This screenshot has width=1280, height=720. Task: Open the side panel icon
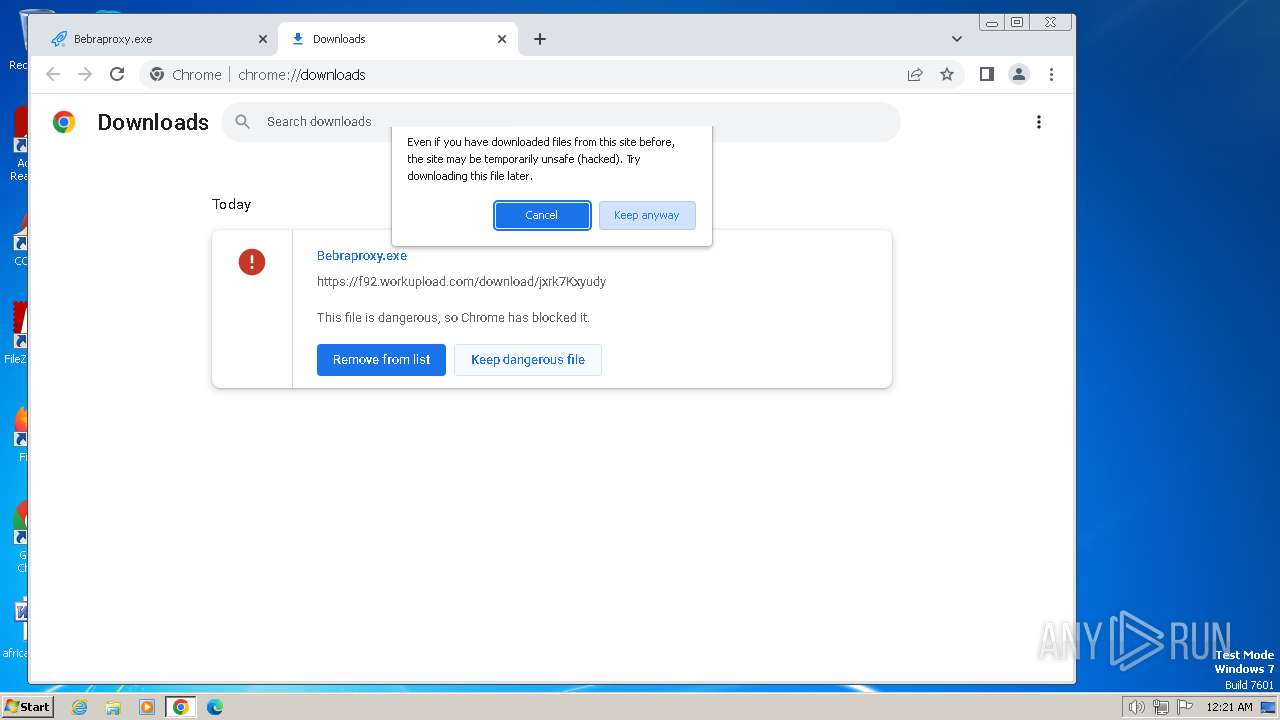pyautogui.click(x=987, y=74)
